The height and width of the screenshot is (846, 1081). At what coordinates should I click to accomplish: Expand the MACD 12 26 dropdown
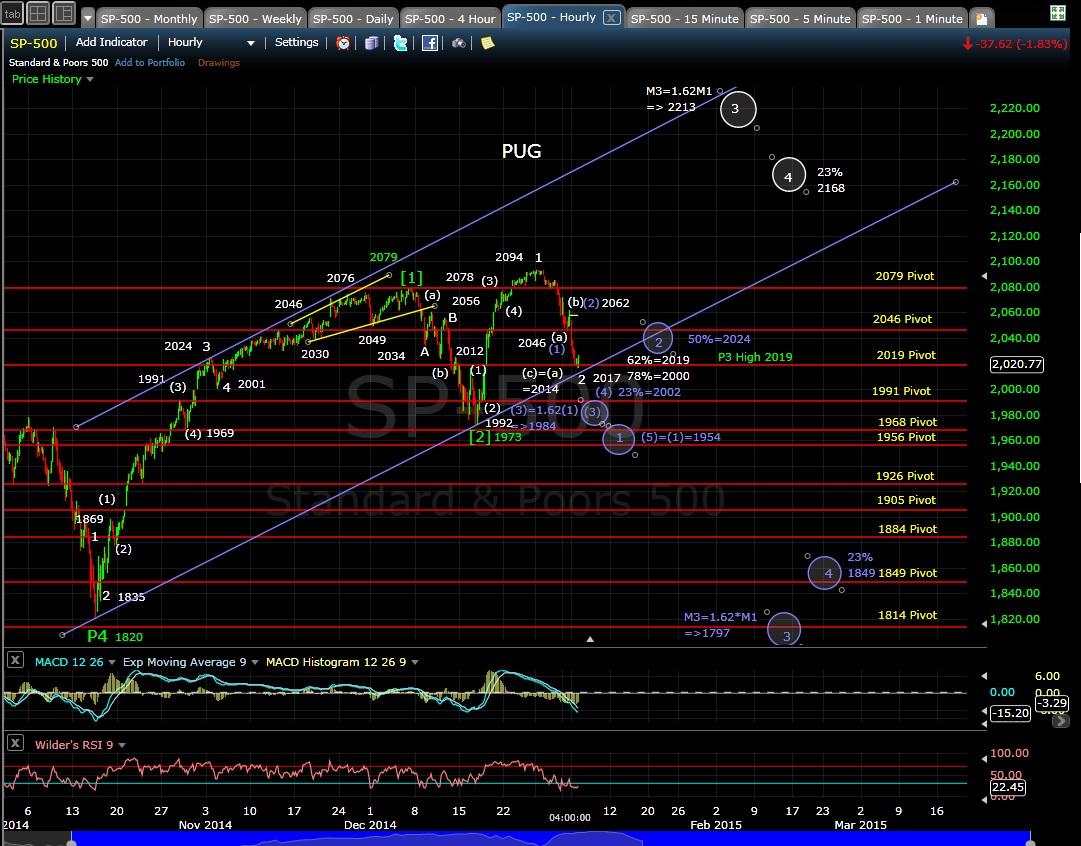click(x=112, y=663)
